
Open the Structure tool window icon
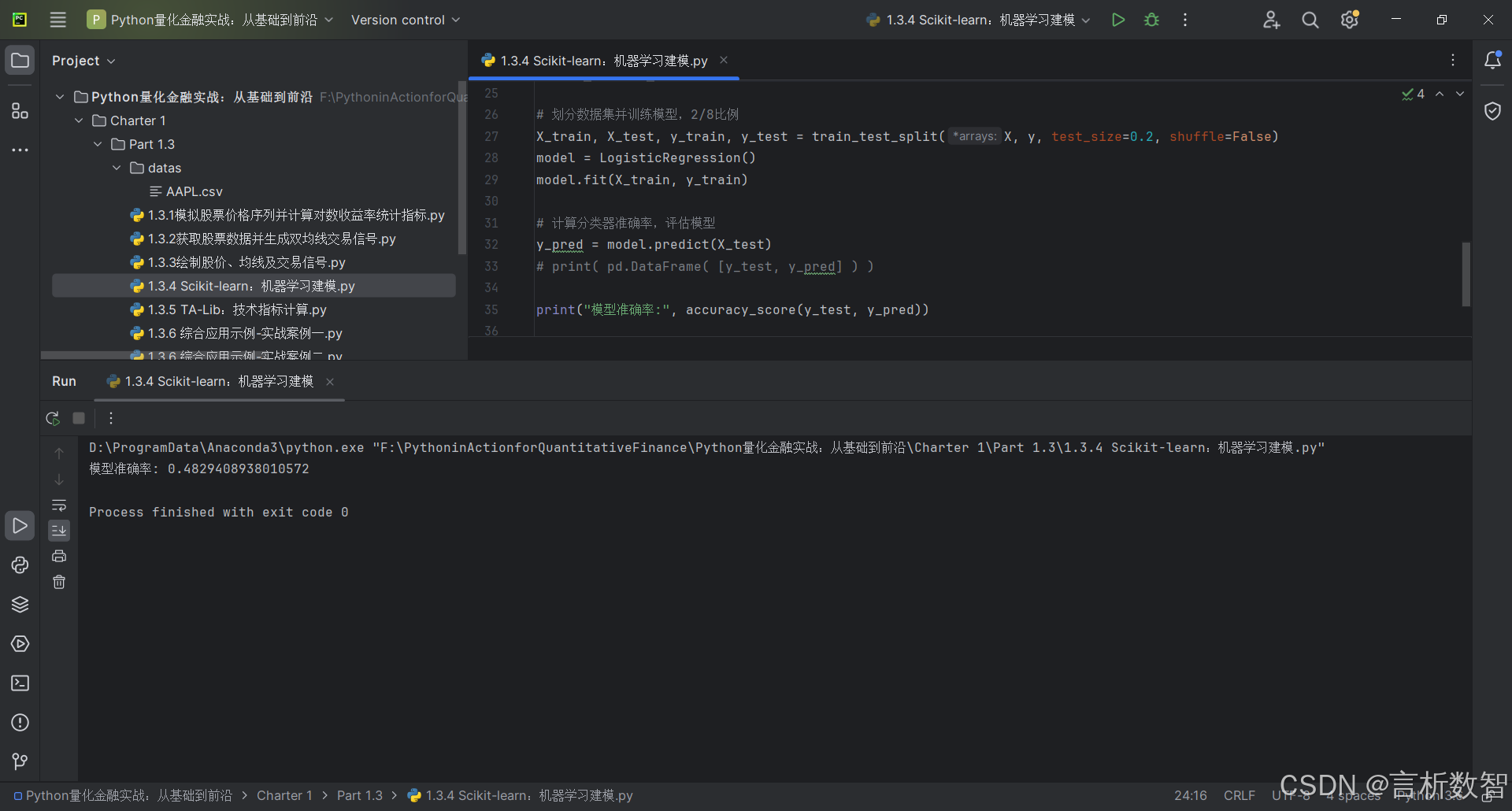click(x=20, y=111)
